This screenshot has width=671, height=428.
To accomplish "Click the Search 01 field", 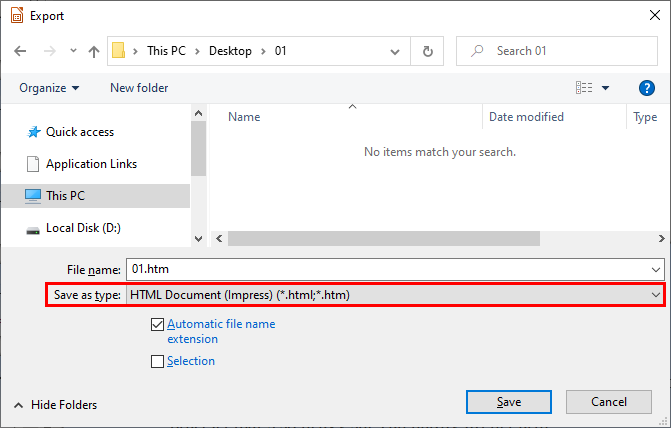I will pyautogui.click(x=560, y=51).
